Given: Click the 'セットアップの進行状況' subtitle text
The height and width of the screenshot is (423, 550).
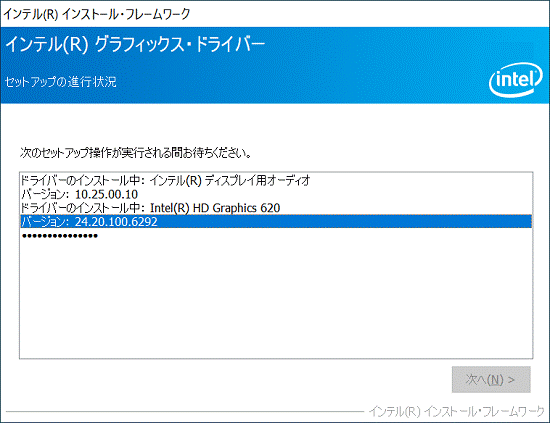Looking at the screenshot, I should tap(60, 82).
